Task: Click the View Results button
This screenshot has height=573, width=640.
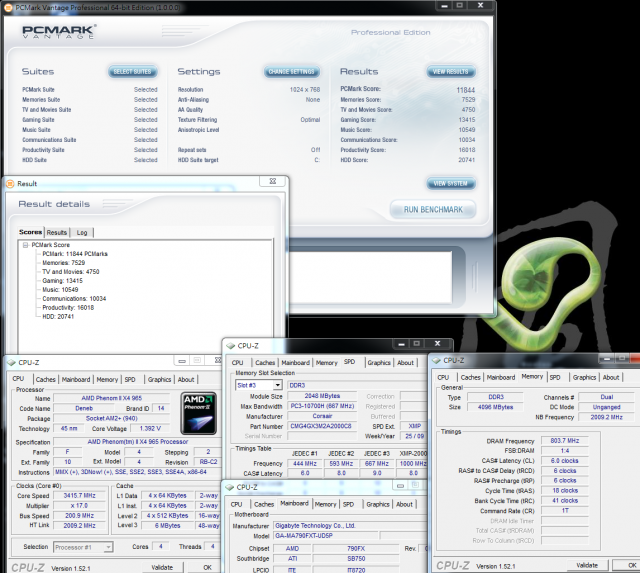Action: pyautogui.click(x=451, y=71)
